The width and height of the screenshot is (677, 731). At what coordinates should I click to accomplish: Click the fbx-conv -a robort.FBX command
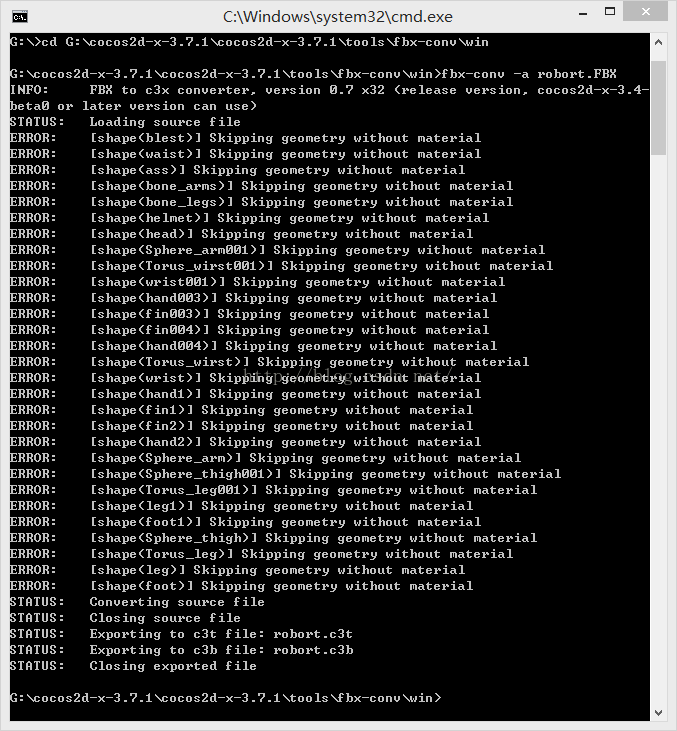point(528,74)
